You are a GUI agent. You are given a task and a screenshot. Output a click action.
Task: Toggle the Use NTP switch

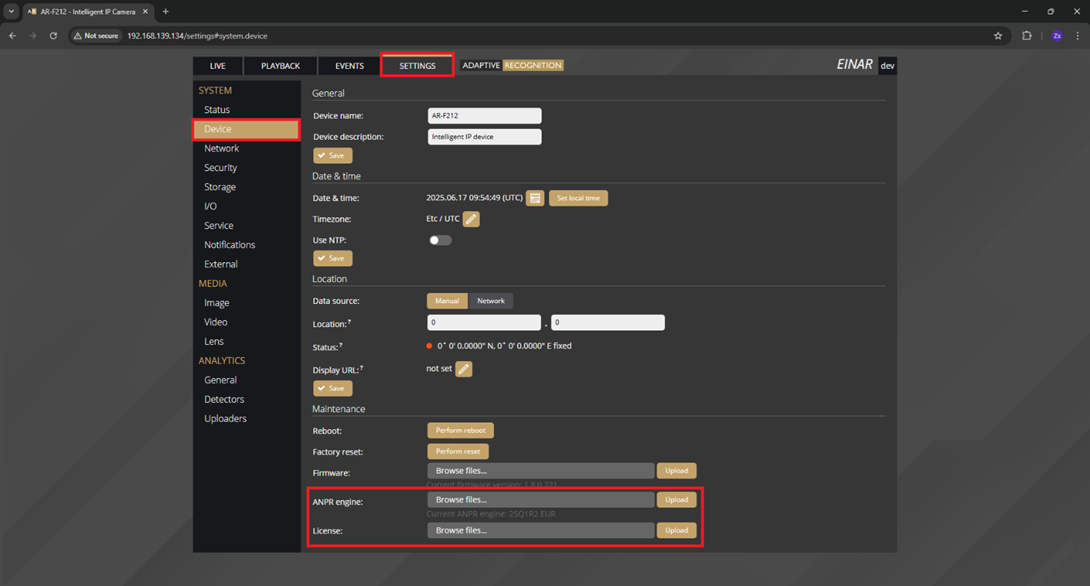click(x=440, y=241)
